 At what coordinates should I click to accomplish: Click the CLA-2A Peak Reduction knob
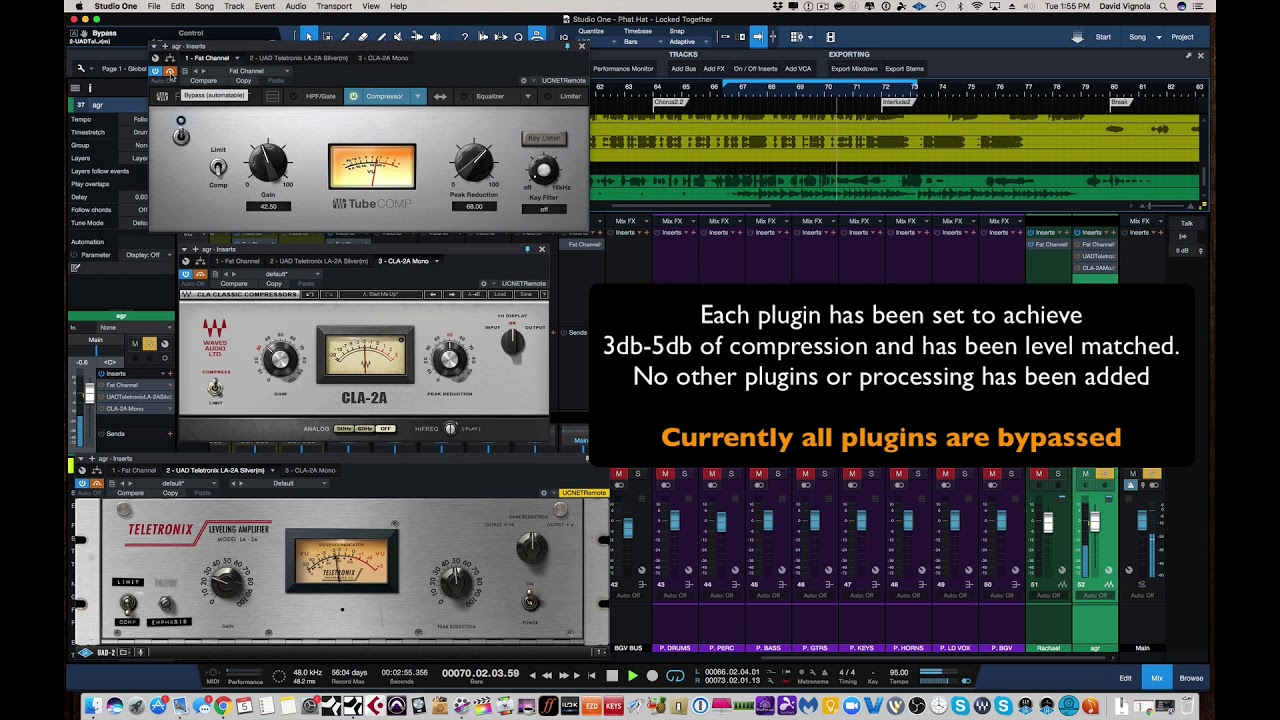click(x=449, y=359)
